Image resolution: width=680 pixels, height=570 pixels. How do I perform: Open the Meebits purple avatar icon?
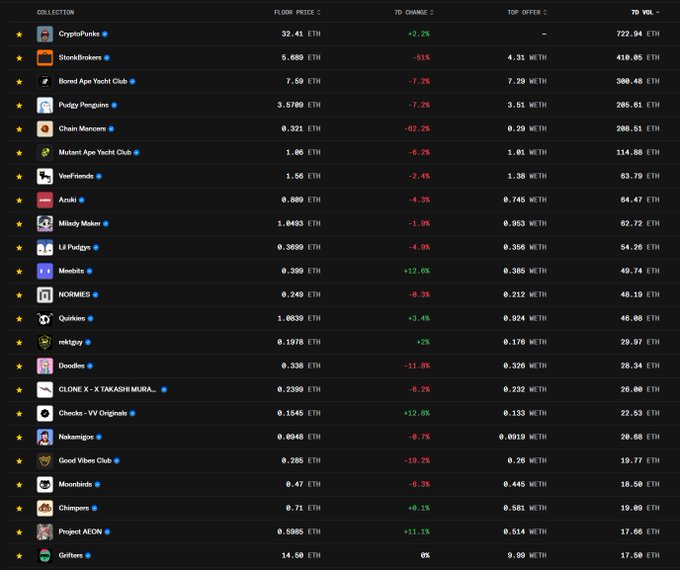click(45, 271)
